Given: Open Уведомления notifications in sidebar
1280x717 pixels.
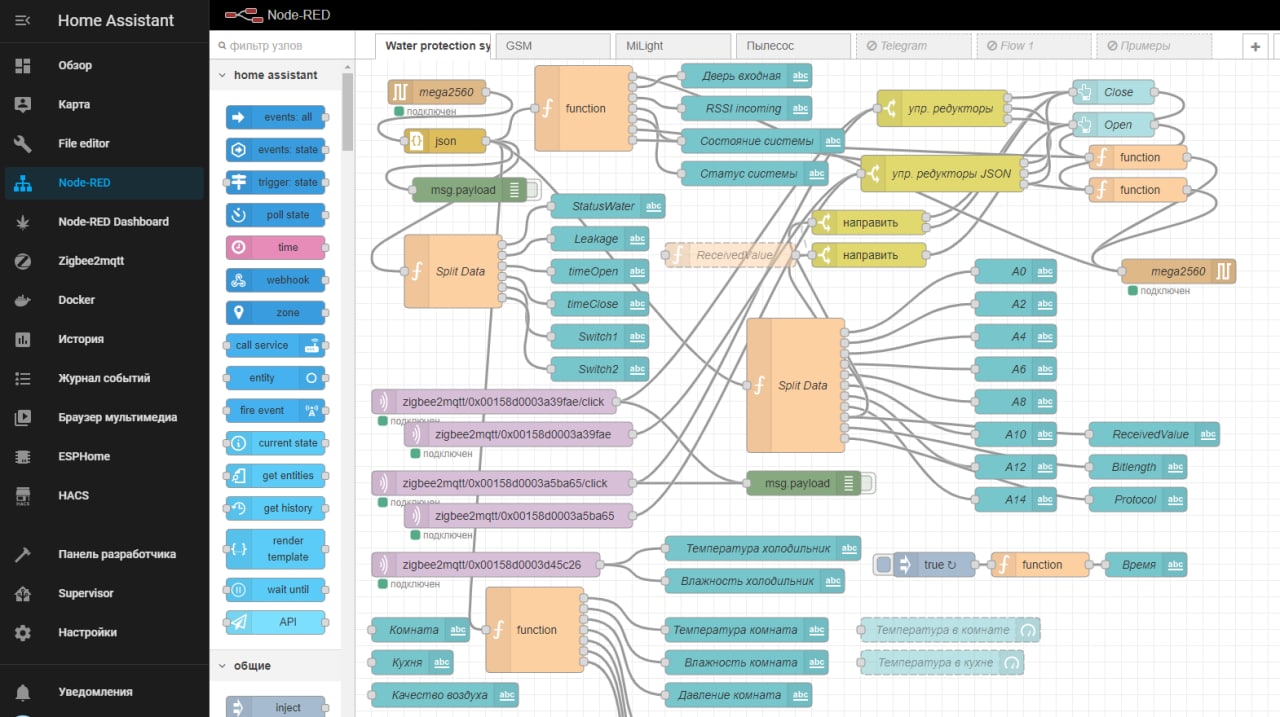Looking at the screenshot, I should tap(104, 691).
